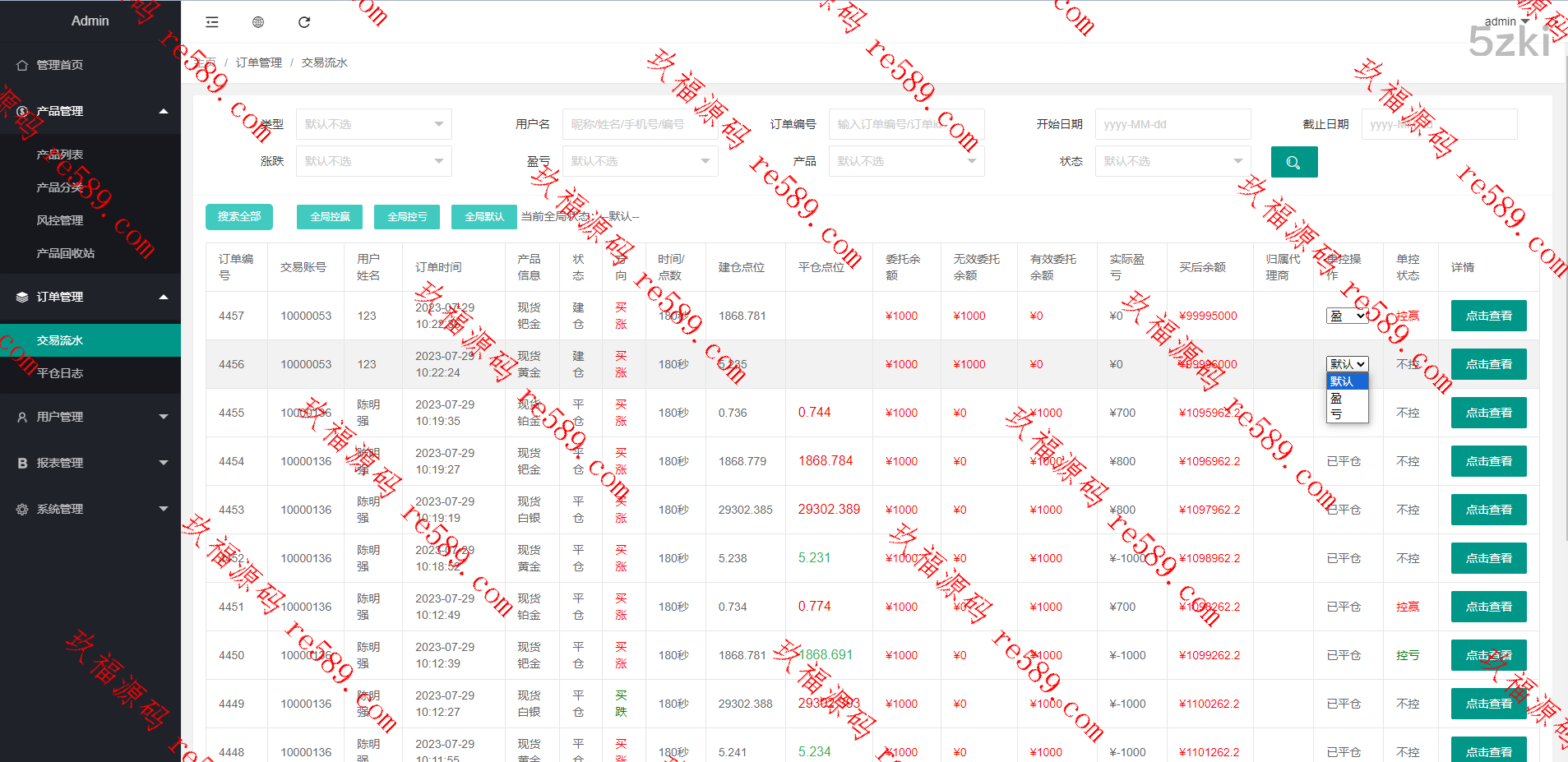Open 风控管理 in the sidebar

60,220
